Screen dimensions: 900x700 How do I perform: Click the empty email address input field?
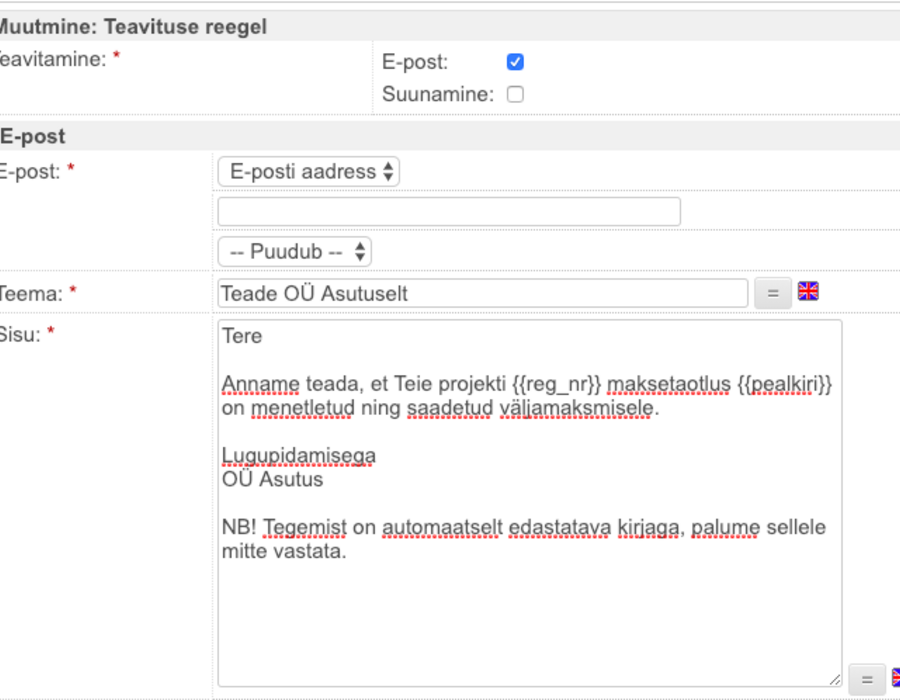pyautogui.click(x=449, y=212)
